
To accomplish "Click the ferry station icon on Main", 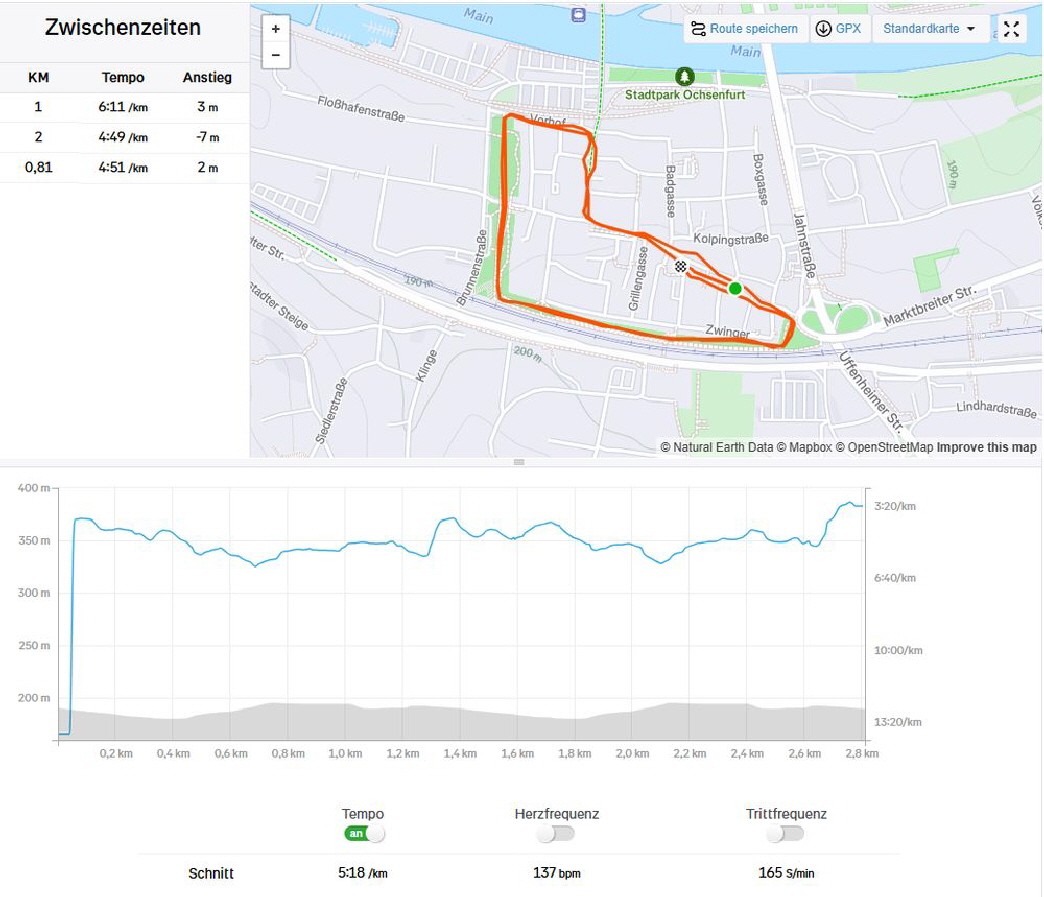I will point(578,14).
